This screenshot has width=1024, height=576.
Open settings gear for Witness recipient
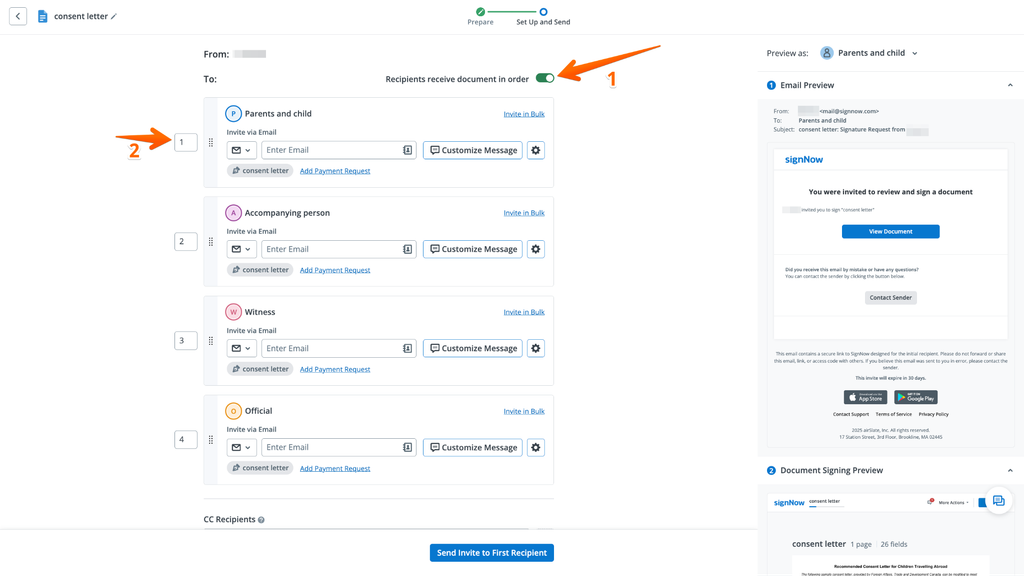536,349
